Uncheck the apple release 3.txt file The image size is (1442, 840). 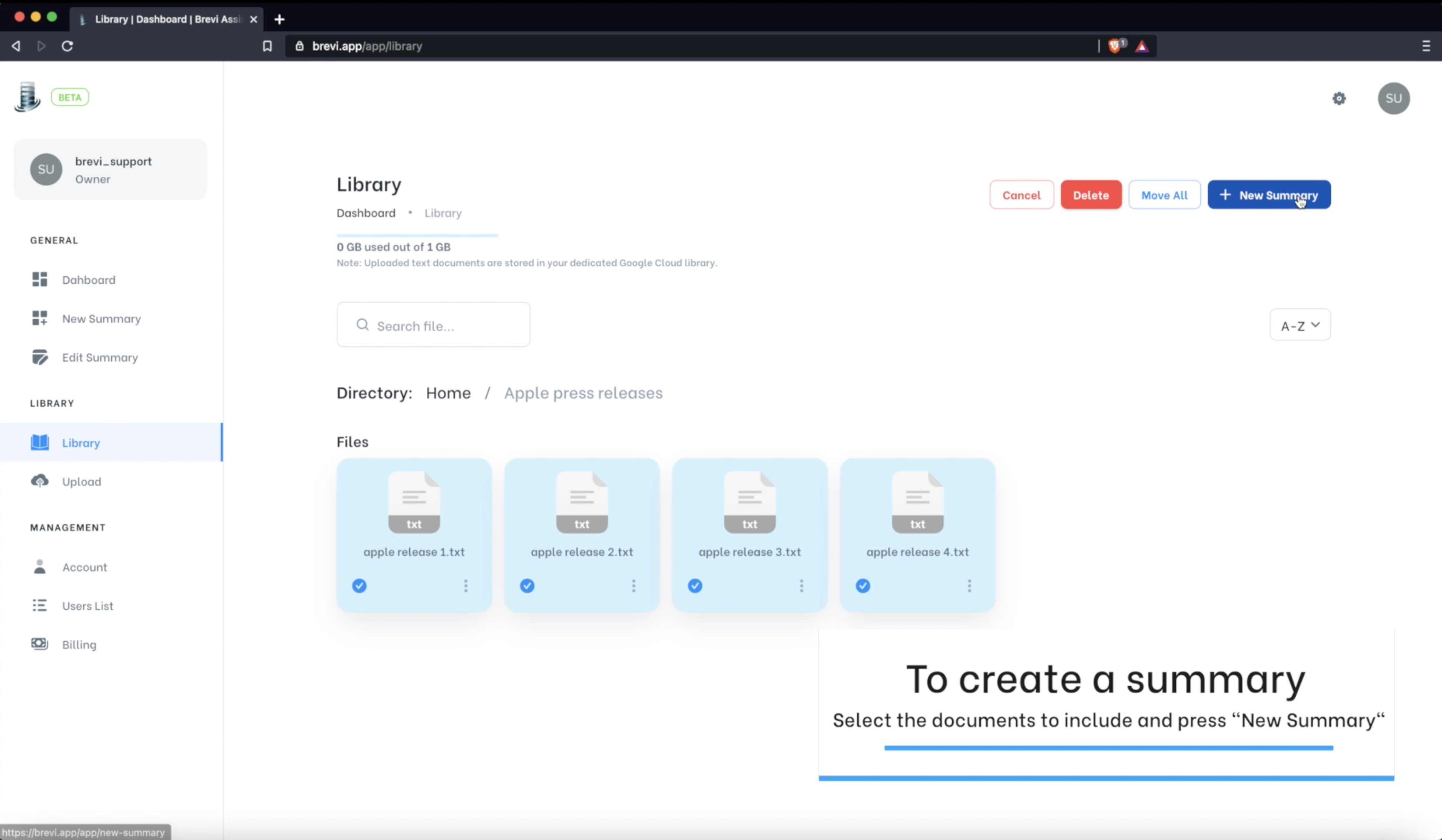(695, 585)
